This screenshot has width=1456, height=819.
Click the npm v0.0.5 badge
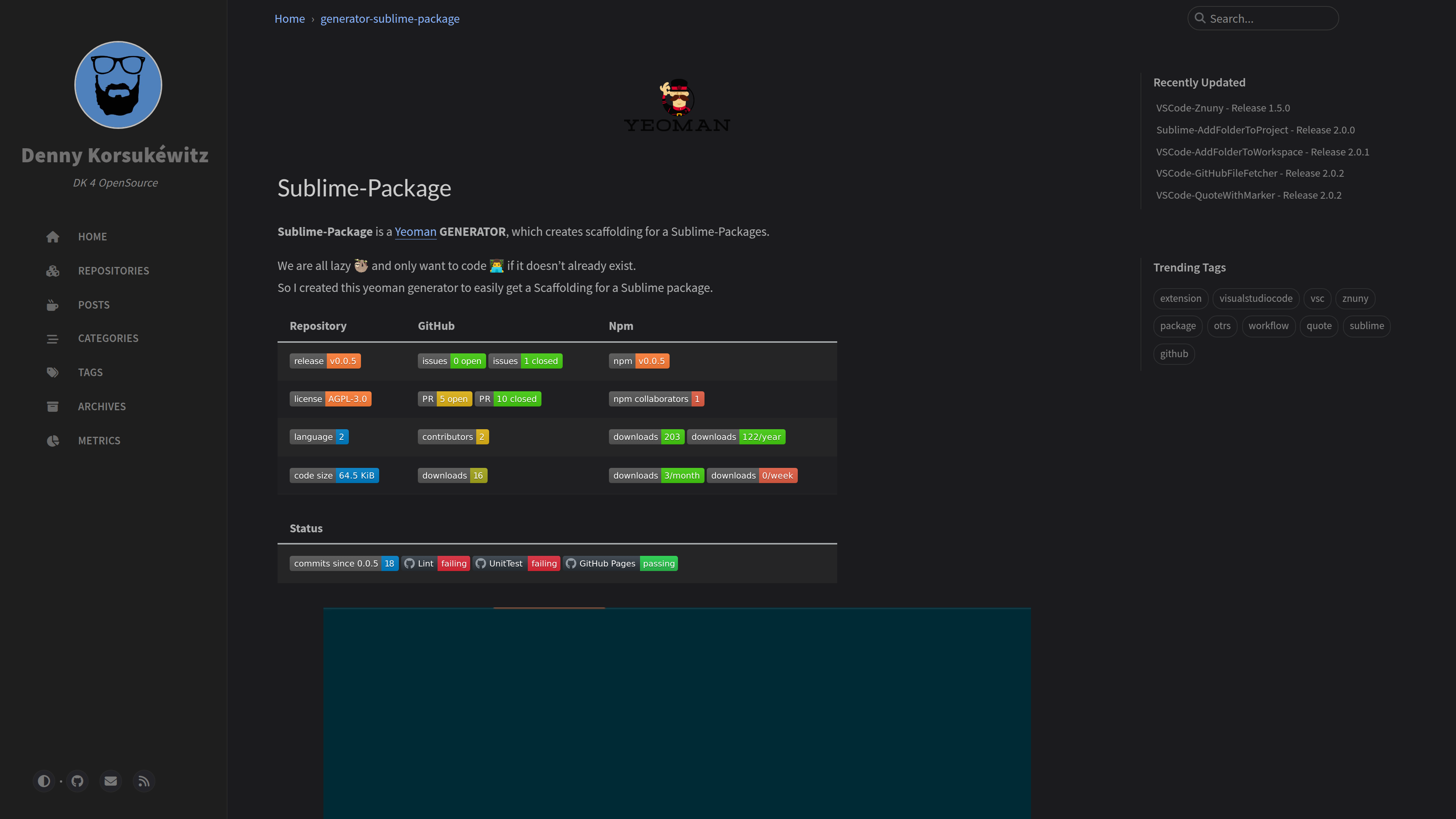point(639,361)
